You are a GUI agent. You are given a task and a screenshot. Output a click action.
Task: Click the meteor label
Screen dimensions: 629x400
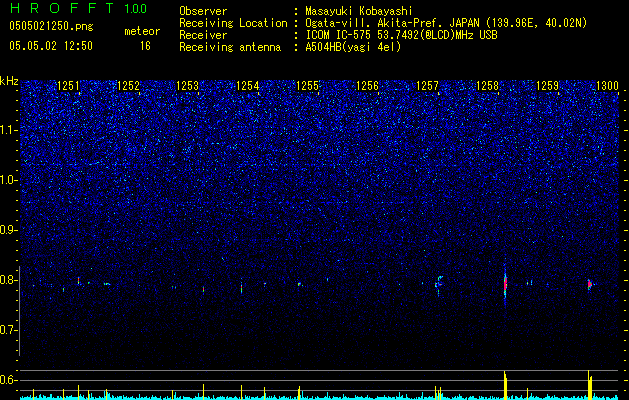(142, 31)
